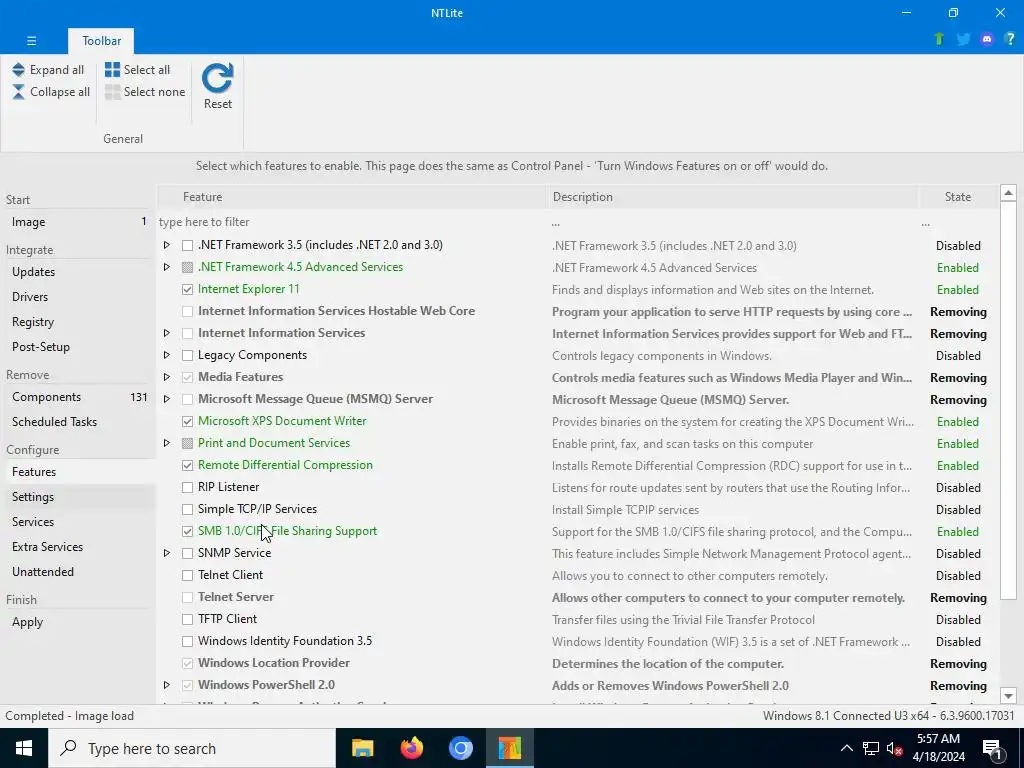Check the Telnet Client checkbox
Viewport: 1024px width, 768px height.
tap(187, 575)
